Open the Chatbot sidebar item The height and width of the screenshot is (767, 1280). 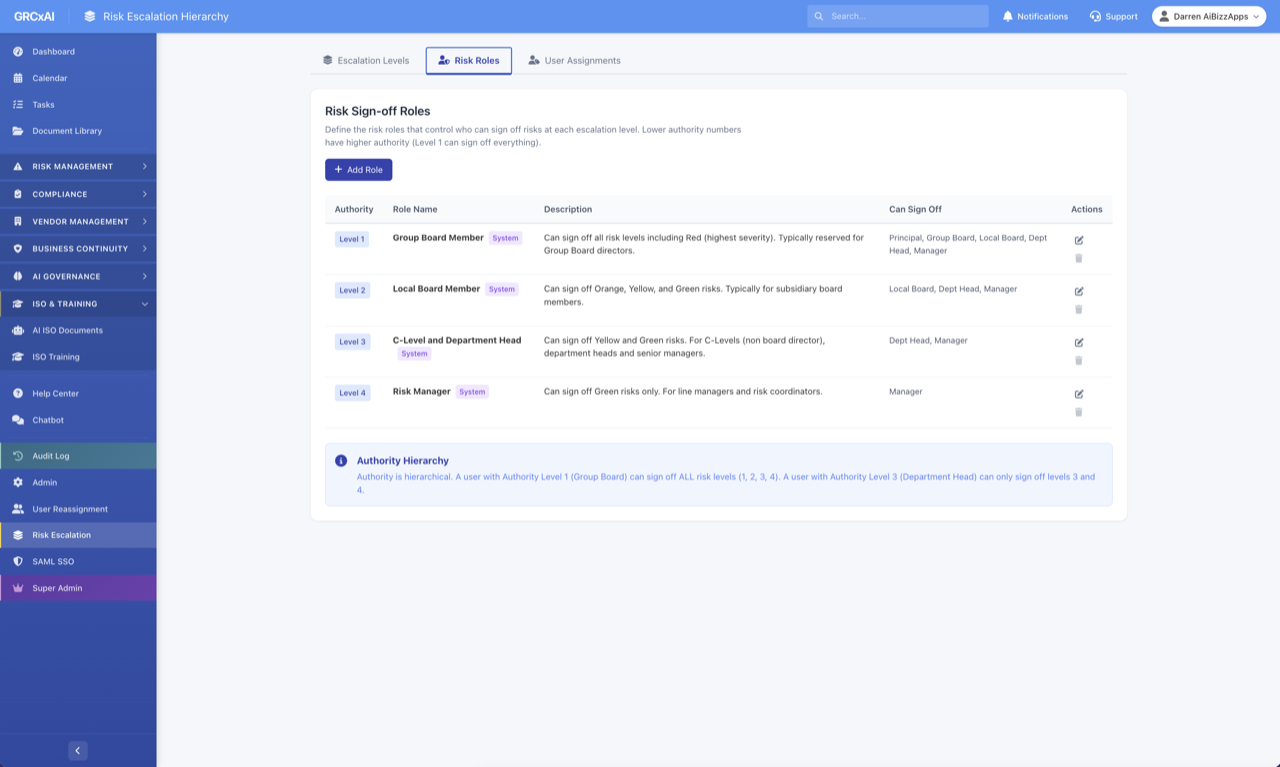pyautogui.click(x=48, y=420)
